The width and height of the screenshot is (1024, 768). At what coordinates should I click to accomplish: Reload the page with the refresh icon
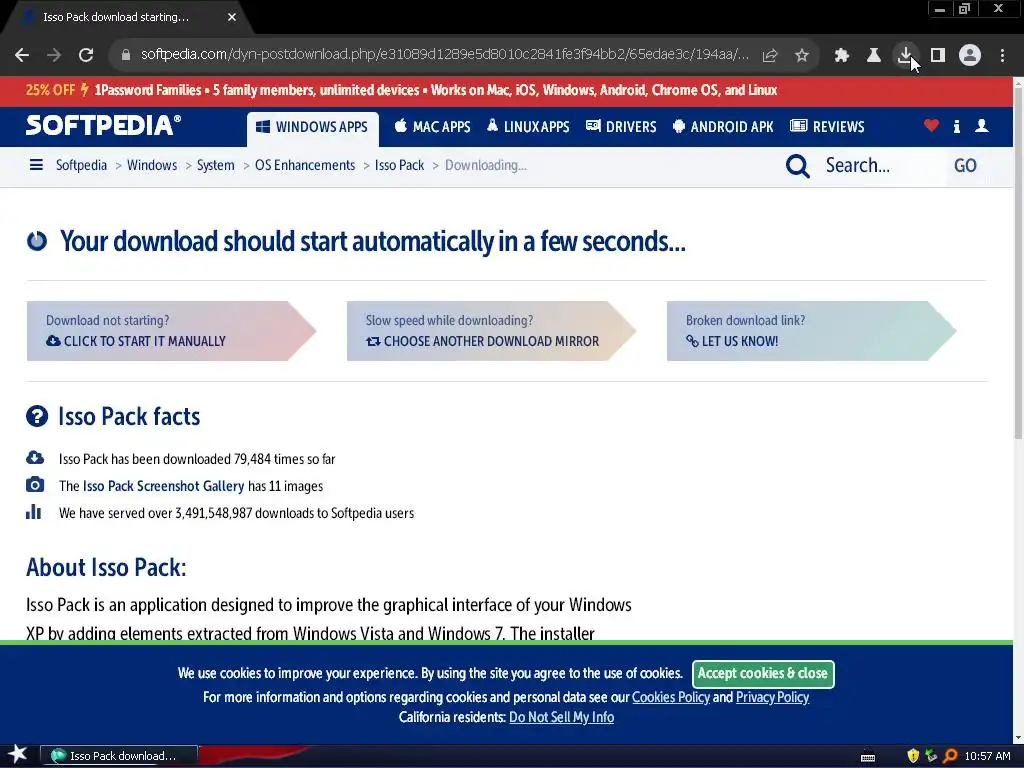(86, 55)
